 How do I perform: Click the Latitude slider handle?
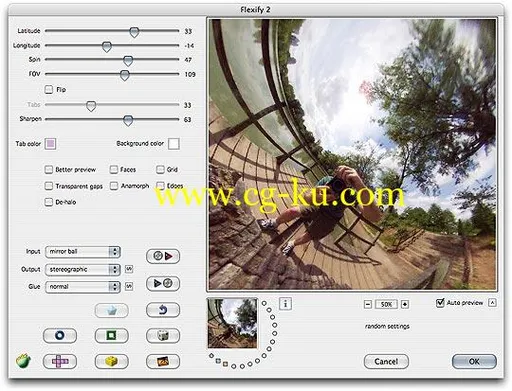pos(134,32)
